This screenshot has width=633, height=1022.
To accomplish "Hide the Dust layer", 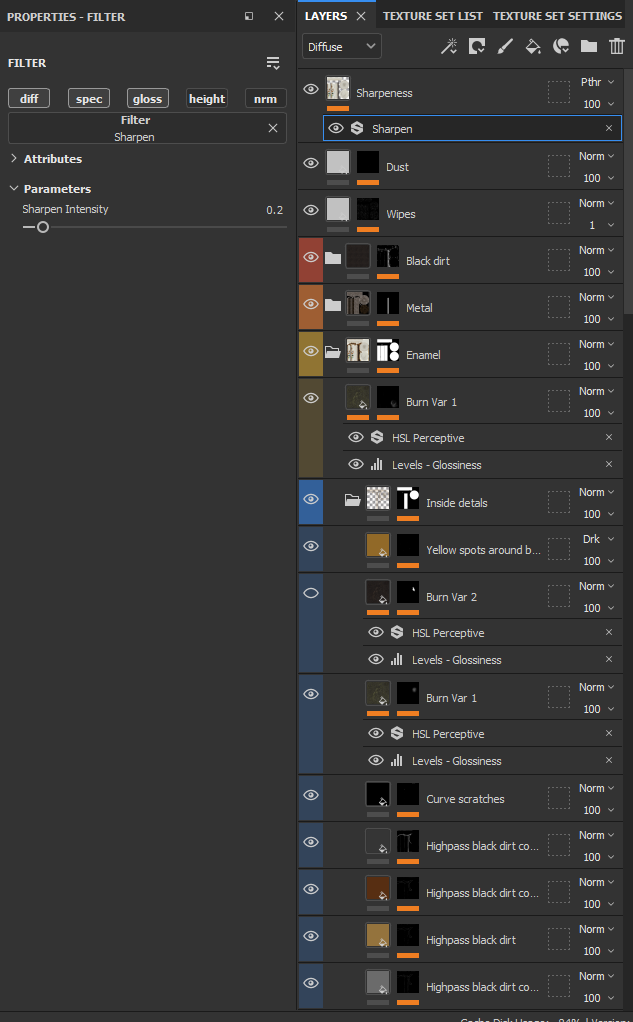I will pyautogui.click(x=311, y=164).
